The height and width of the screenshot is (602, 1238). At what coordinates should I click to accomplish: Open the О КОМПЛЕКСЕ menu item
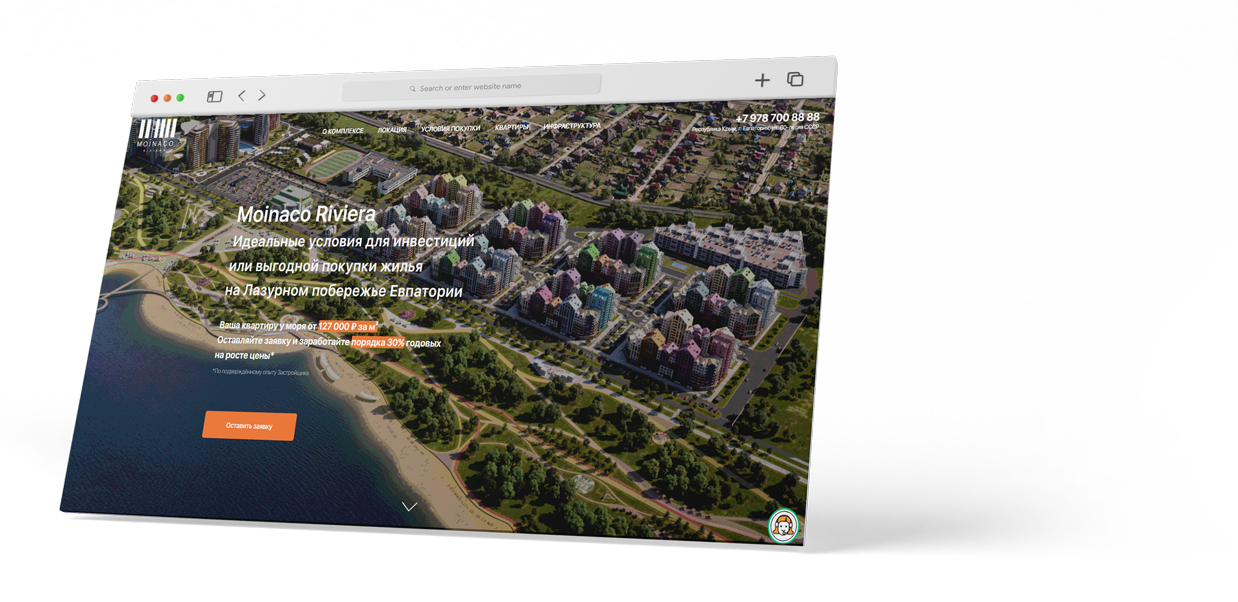343,131
